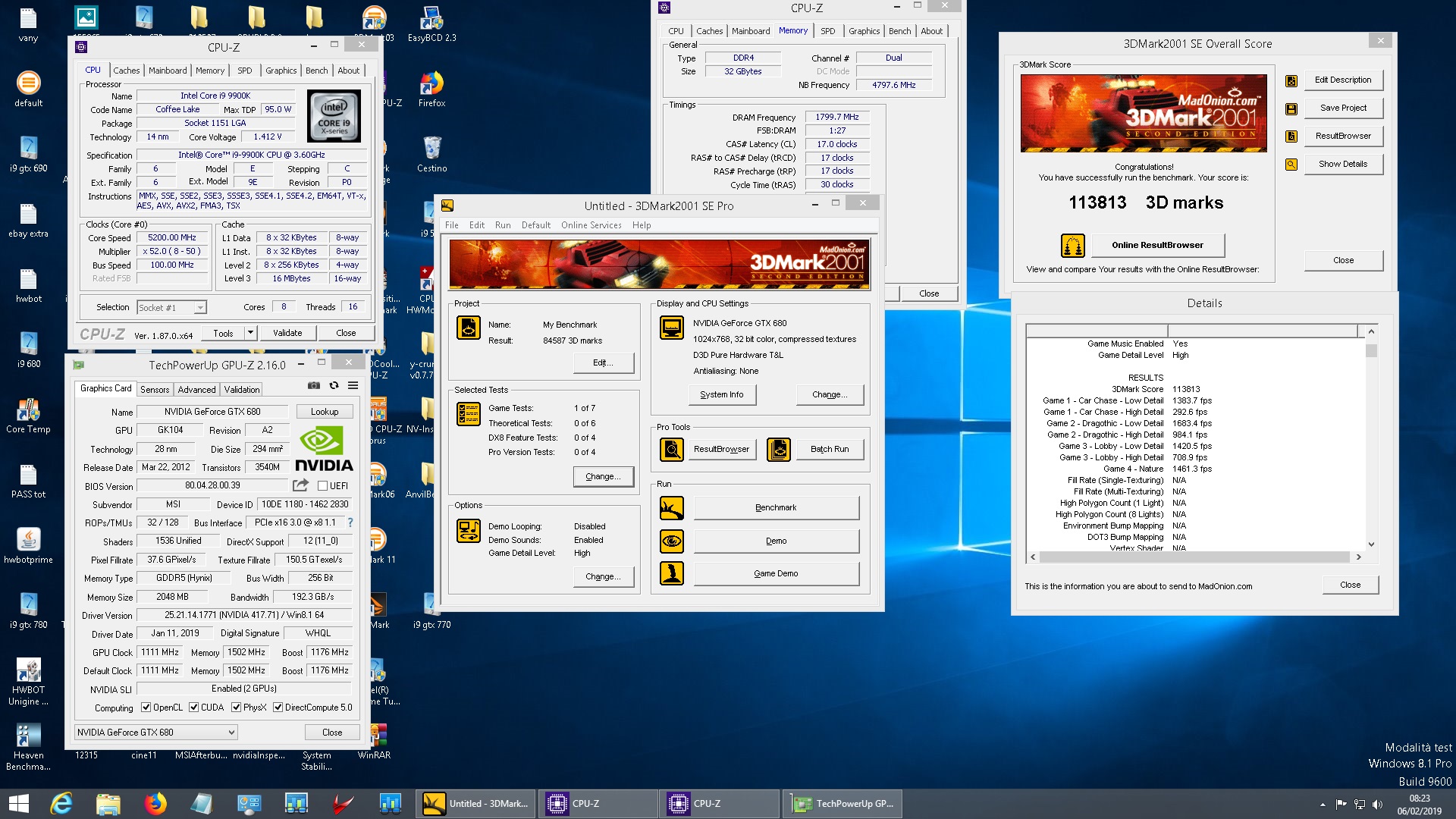The height and width of the screenshot is (819, 1456).
Task: Click the Project icon in 3DMark2001
Action: pyautogui.click(x=468, y=327)
